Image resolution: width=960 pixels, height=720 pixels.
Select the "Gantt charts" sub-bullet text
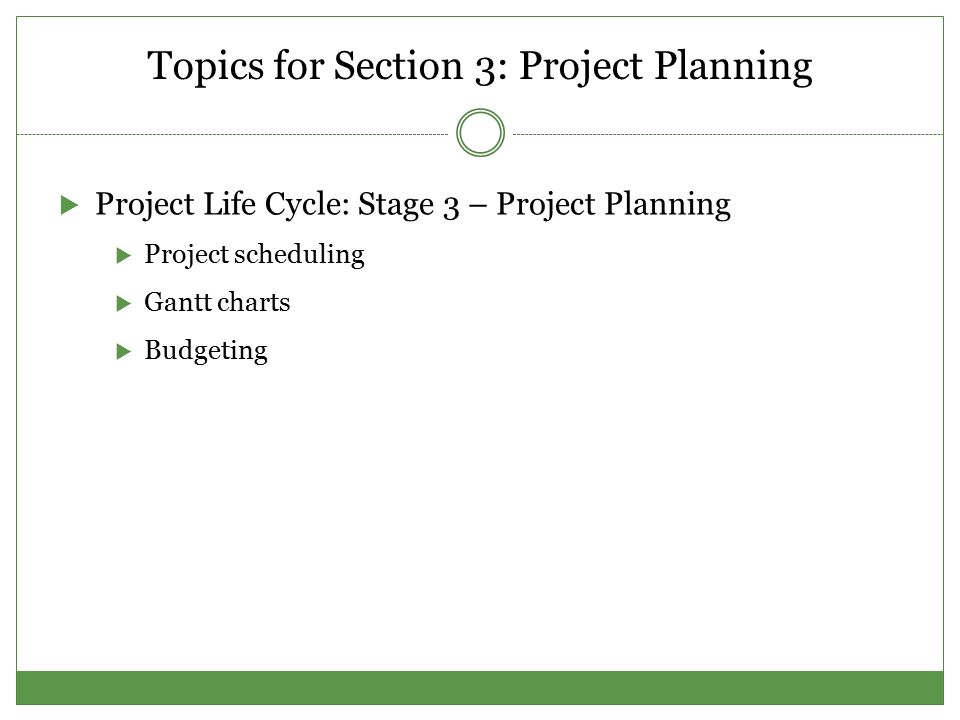[217, 302]
